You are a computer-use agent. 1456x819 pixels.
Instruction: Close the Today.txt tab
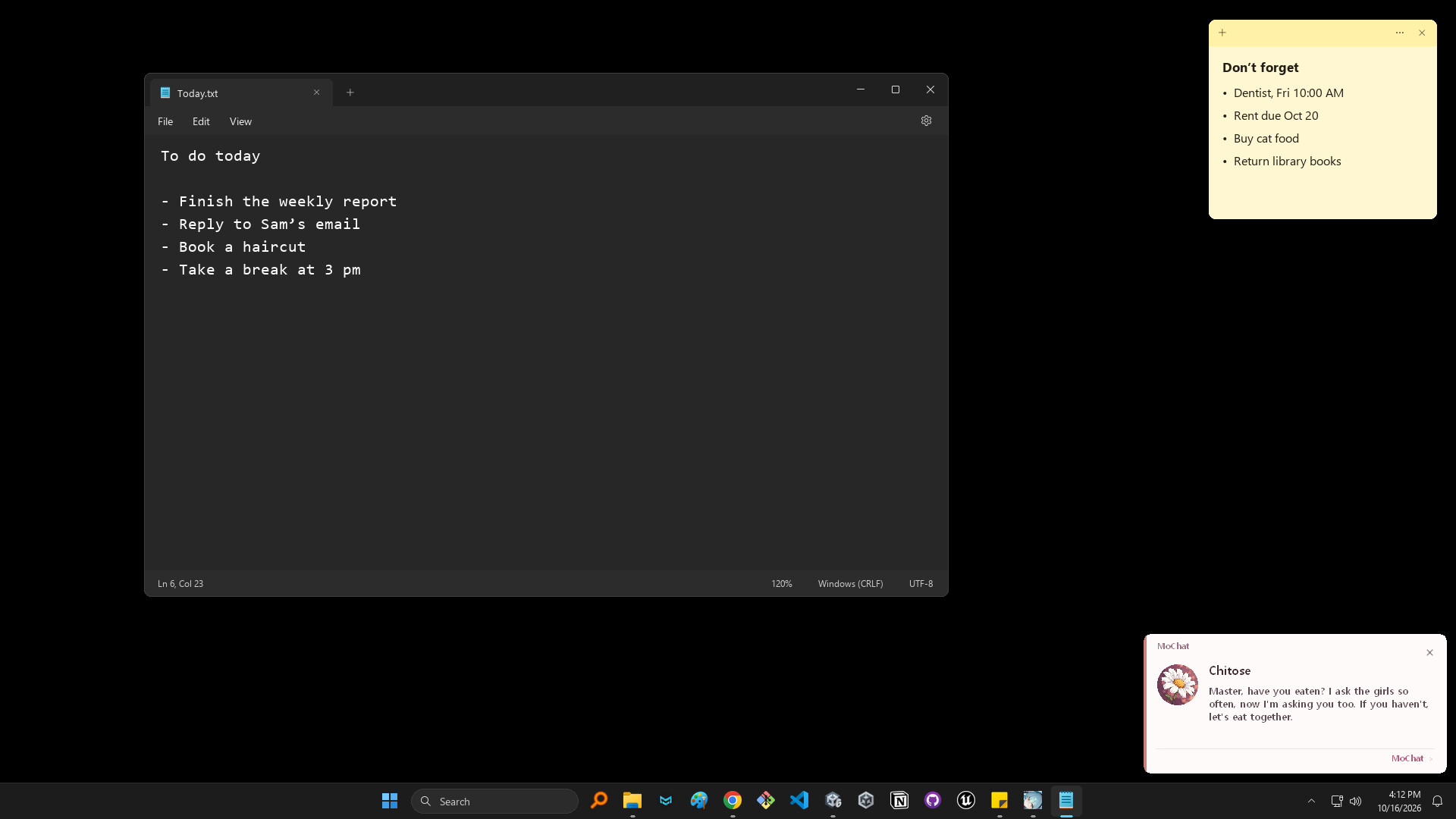pyautogui.click(x=317, y=93)
